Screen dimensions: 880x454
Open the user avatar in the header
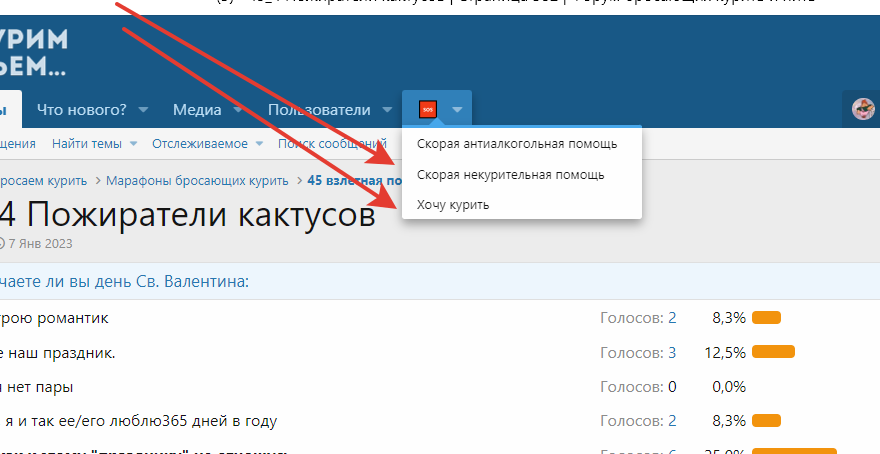point(863,109)
